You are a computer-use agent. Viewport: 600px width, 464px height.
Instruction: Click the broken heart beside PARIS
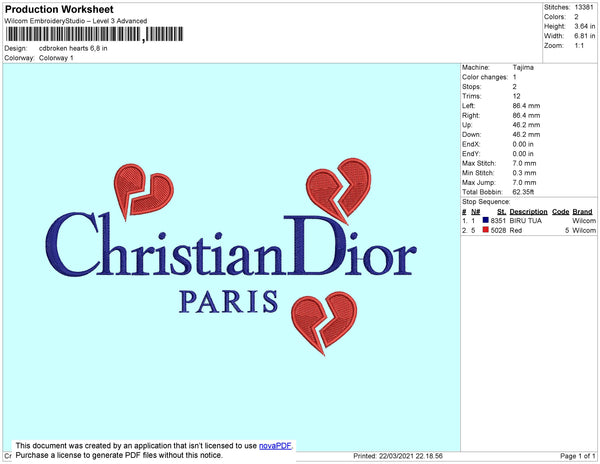[324, 322]
